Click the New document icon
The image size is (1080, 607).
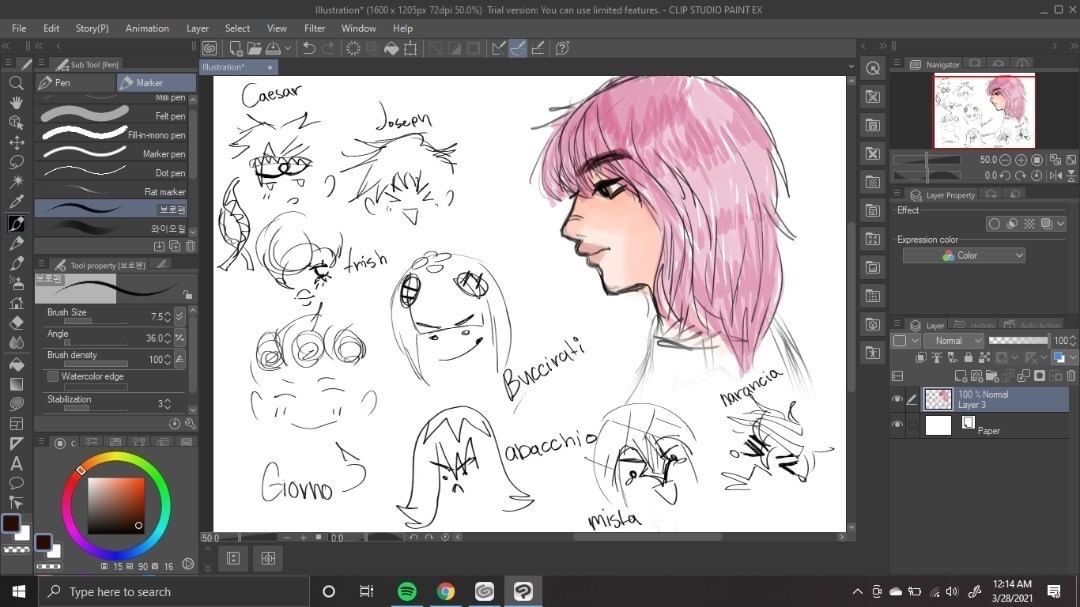[x=236, y=48]
